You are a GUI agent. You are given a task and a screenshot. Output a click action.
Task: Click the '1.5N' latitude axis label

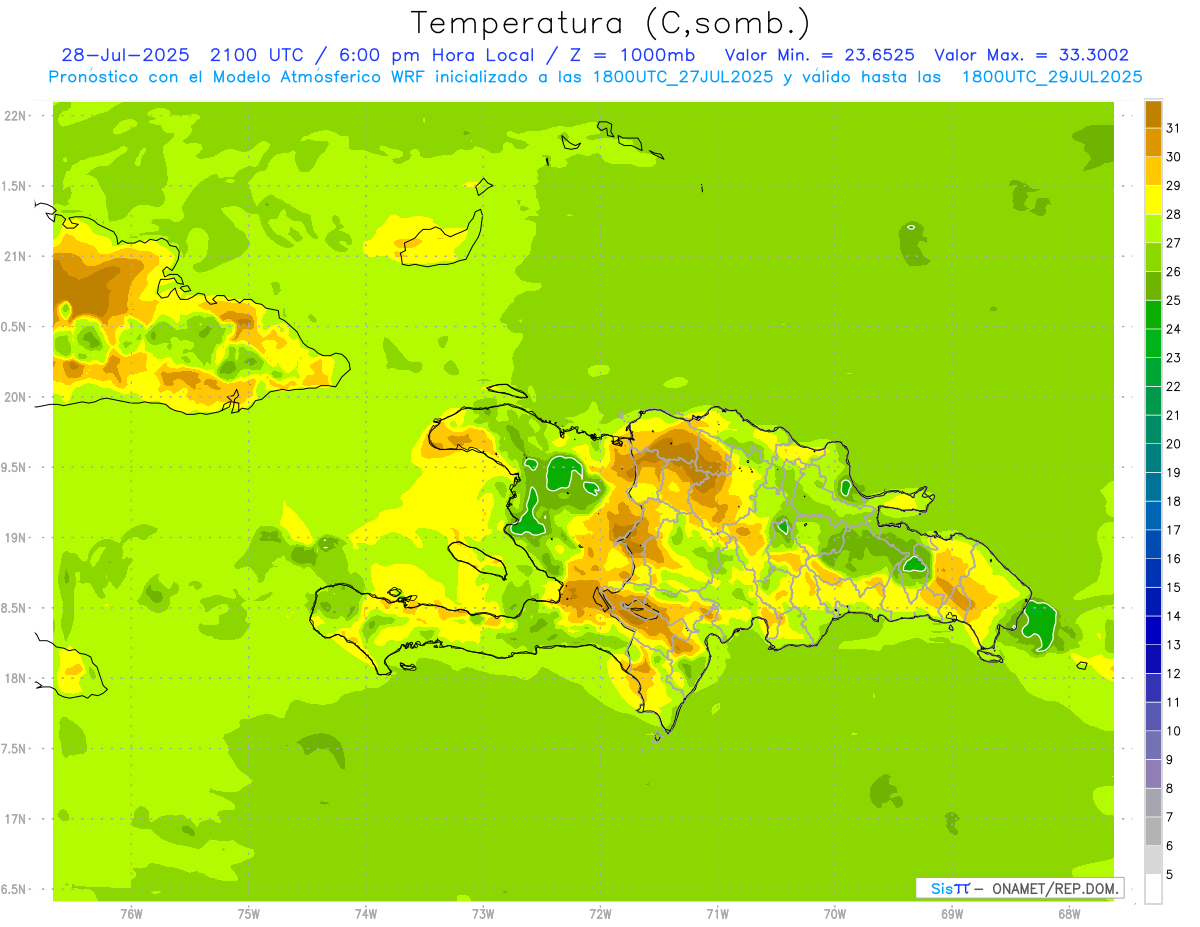(x=15, y=186)
